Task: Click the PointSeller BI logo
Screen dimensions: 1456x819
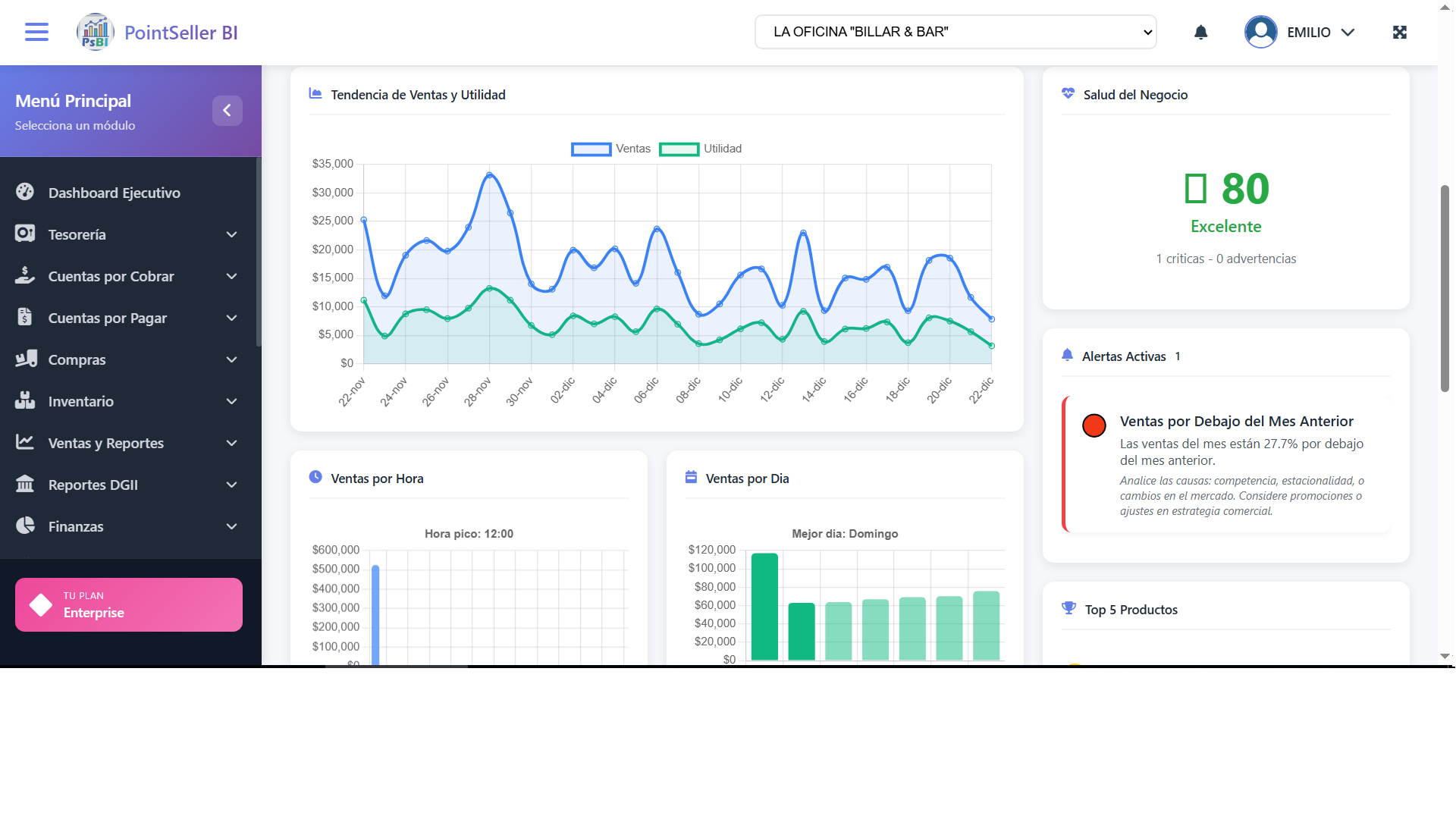Action: [x=96, y=32]
